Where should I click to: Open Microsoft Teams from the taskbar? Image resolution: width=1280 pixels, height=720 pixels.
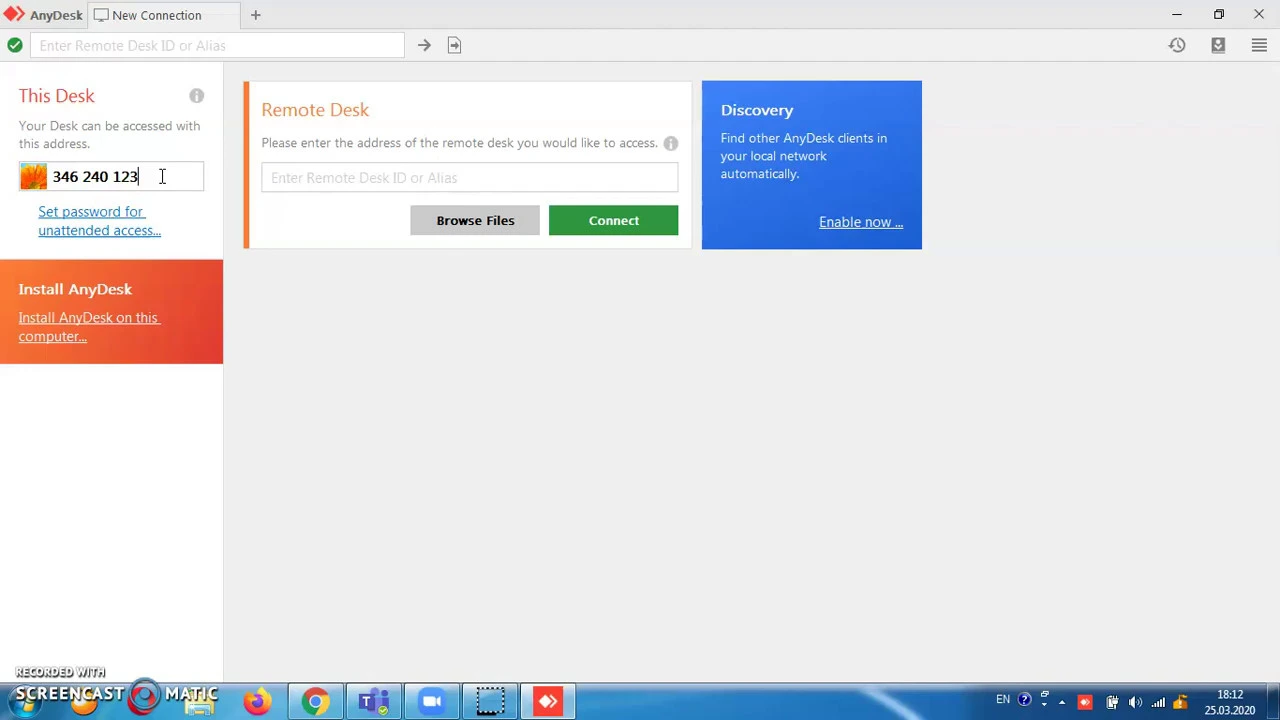(374, 701)
